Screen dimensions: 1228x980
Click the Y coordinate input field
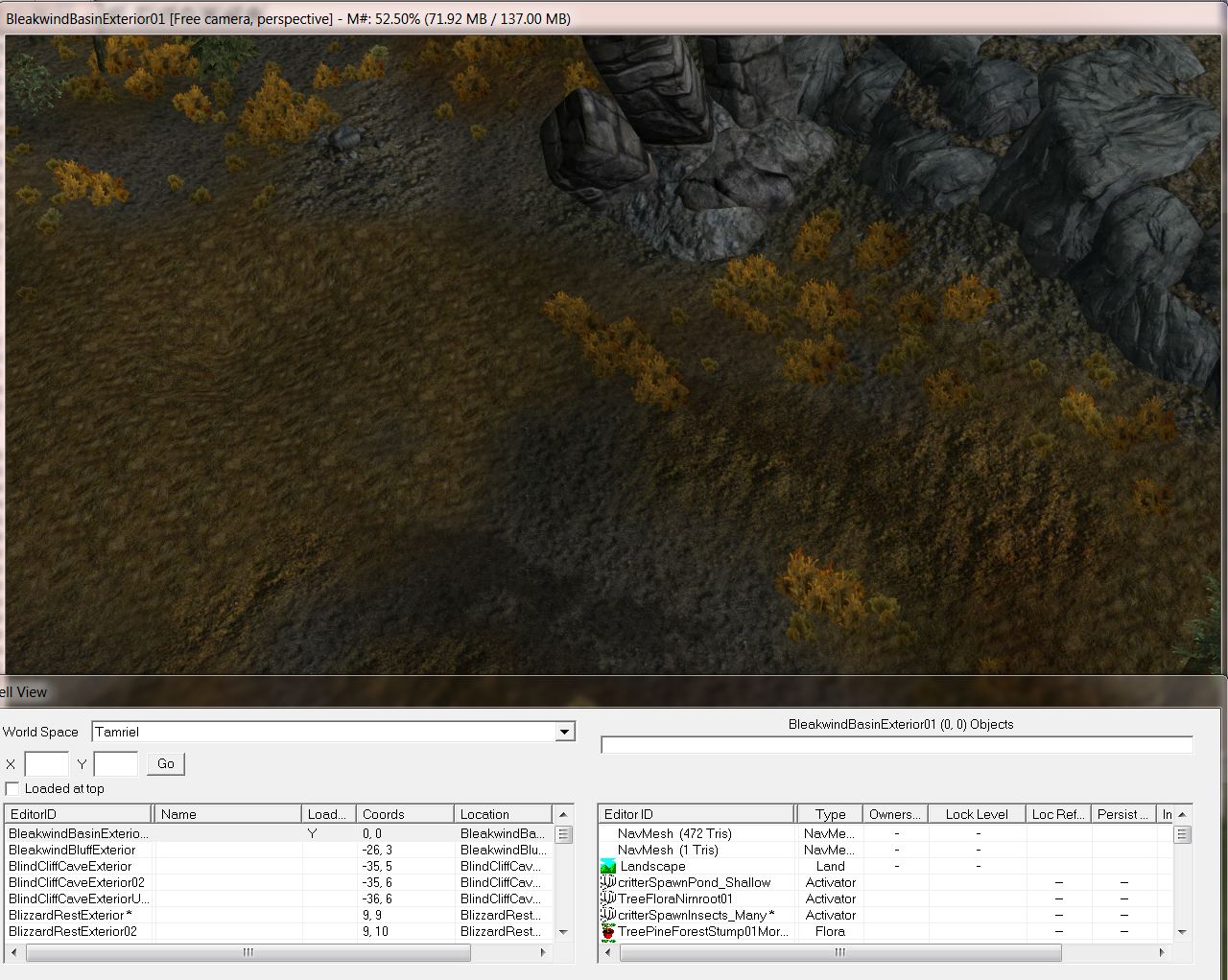pyautogui.click(x=115, y=764)
